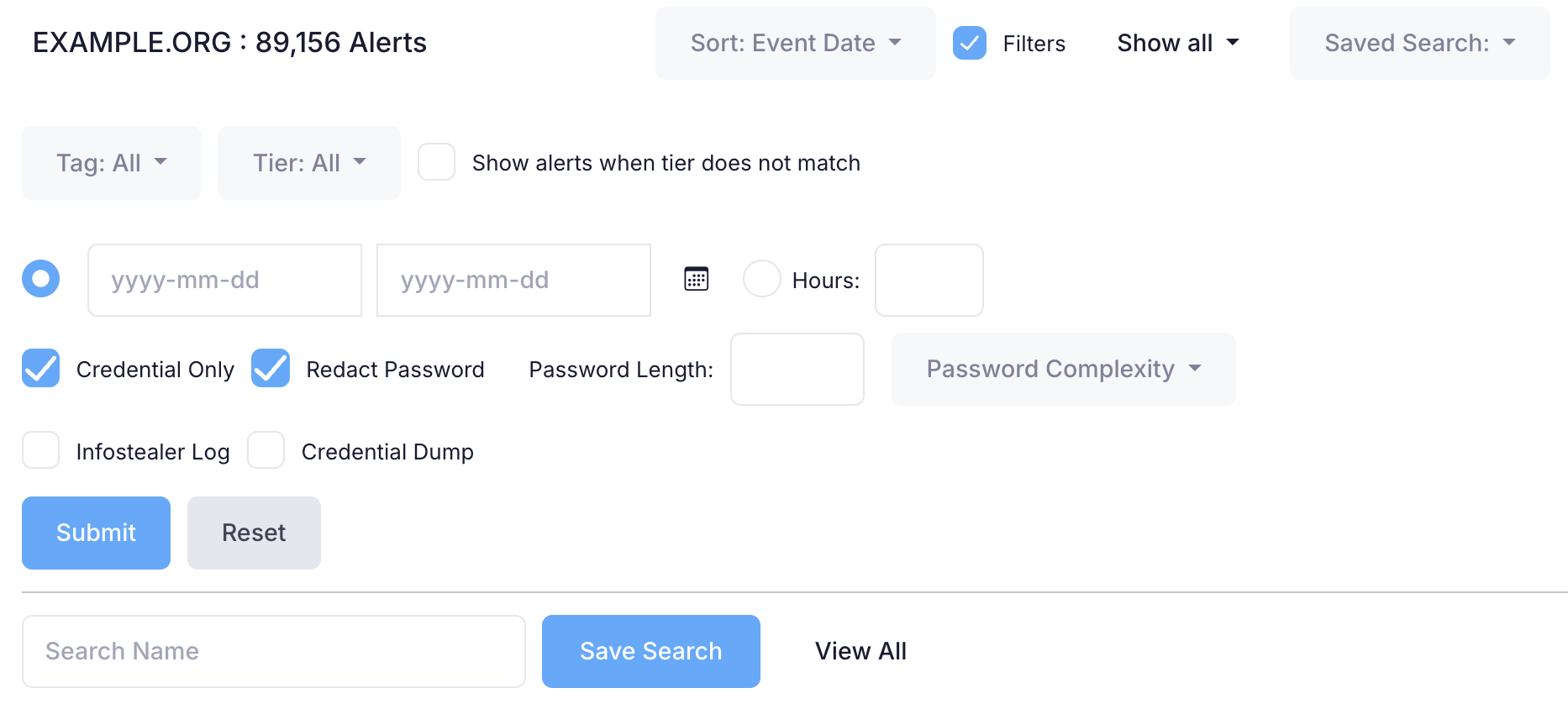This screenshot has width=1568, height=709.
Task: Select the date range radio button
Action: click(x=41, y=279)
